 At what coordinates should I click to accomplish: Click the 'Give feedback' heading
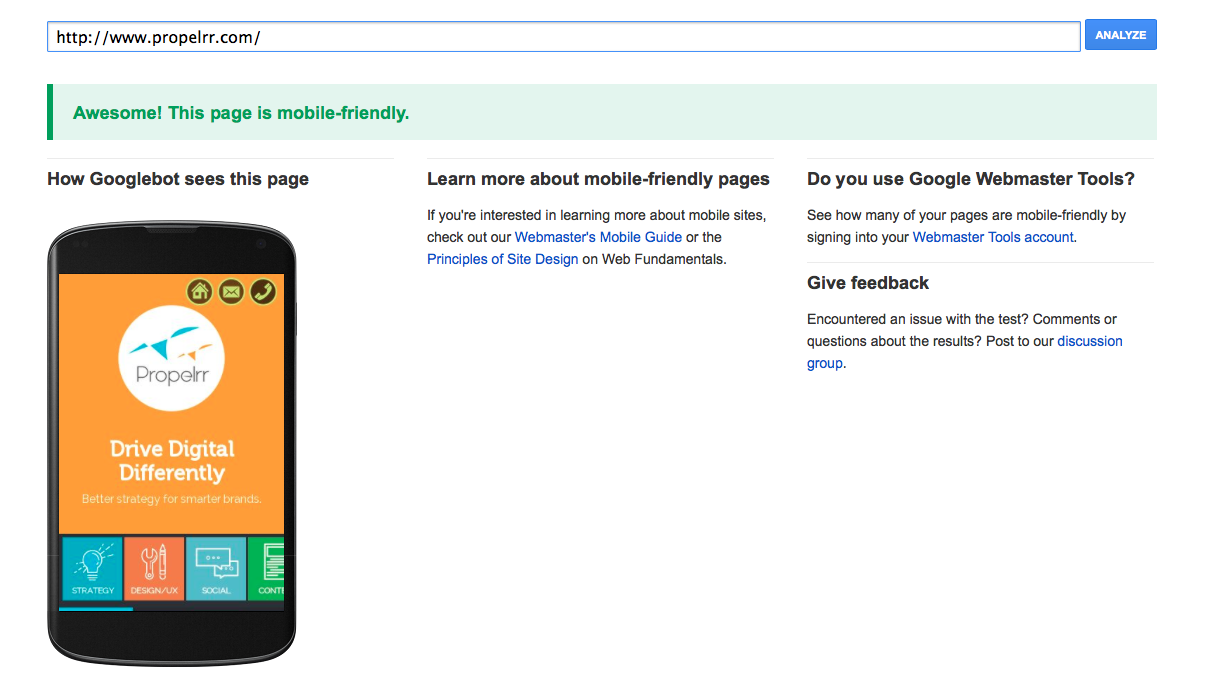pyautogui.click(x=868, y=283)
